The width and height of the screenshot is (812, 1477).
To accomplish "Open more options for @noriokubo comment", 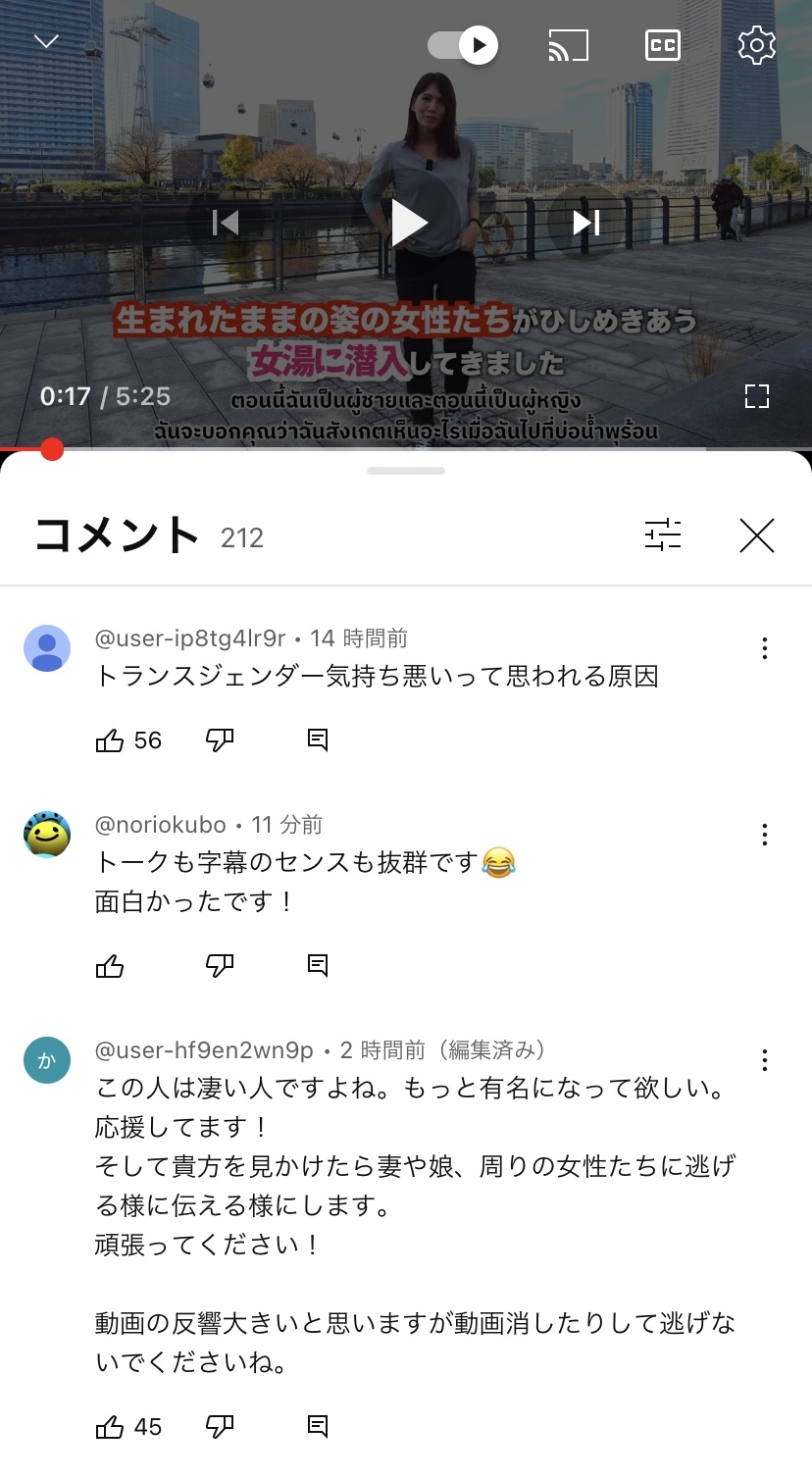I will (x=765, y=835).
